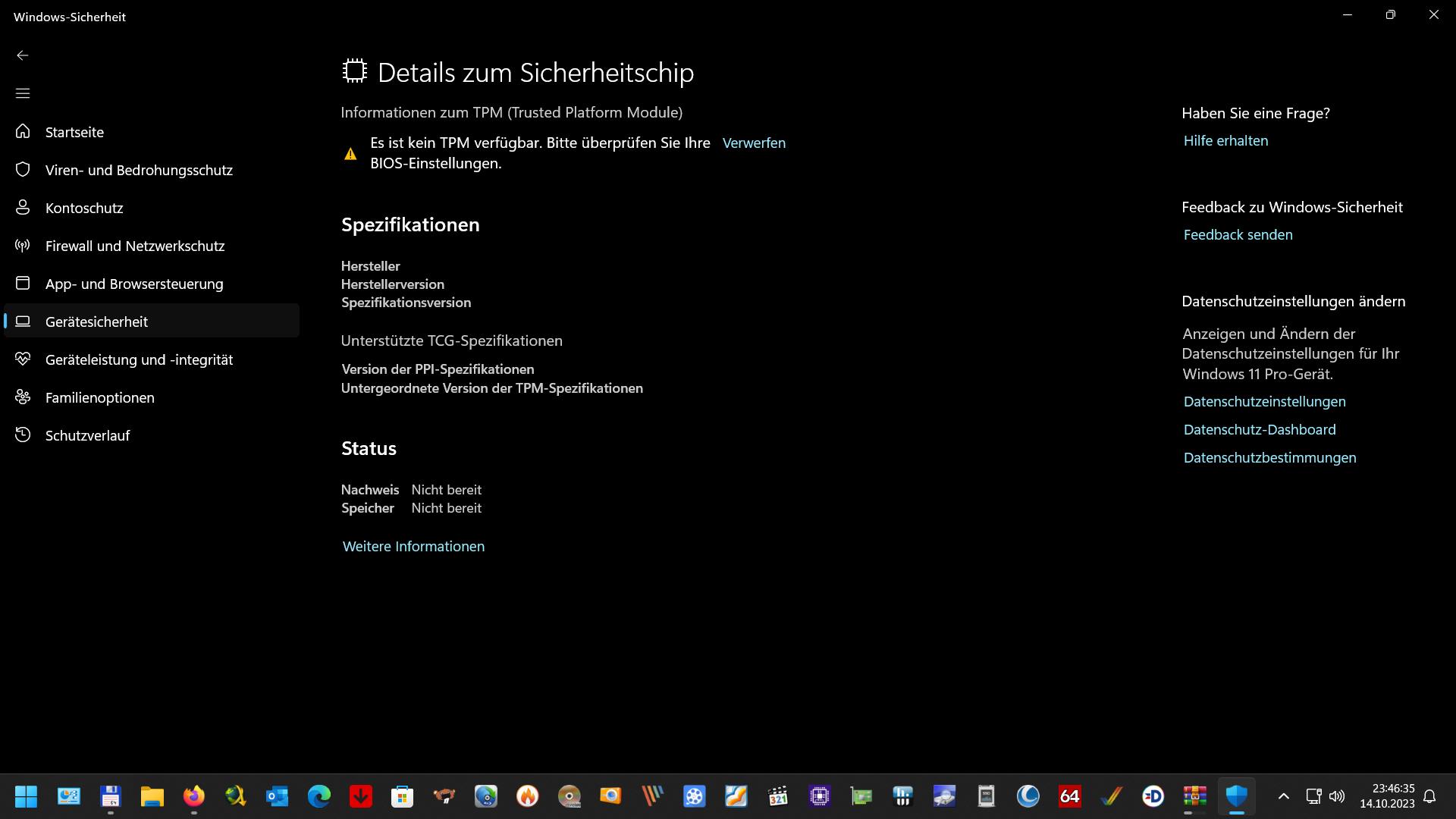Launch Firefox from the taskbar
1456x819 pixels.
pos(193,797)
